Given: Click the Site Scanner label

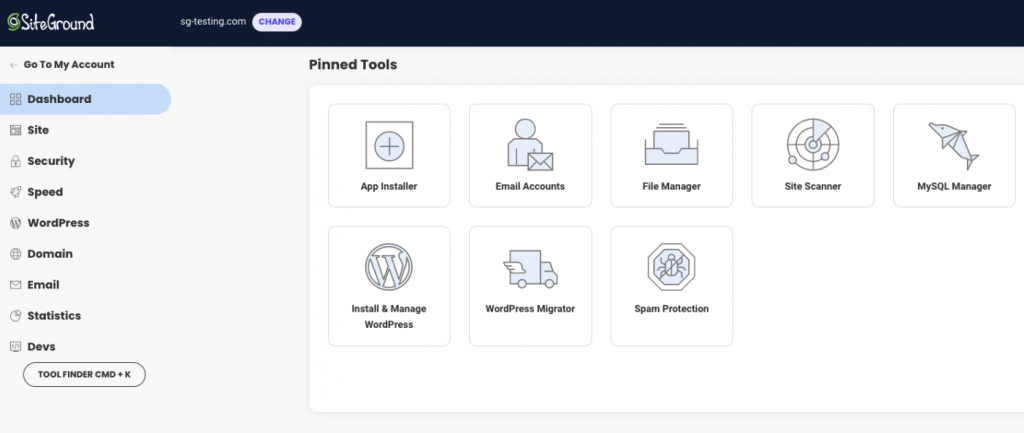Looking at the screenshot, I should click(813, 187).
